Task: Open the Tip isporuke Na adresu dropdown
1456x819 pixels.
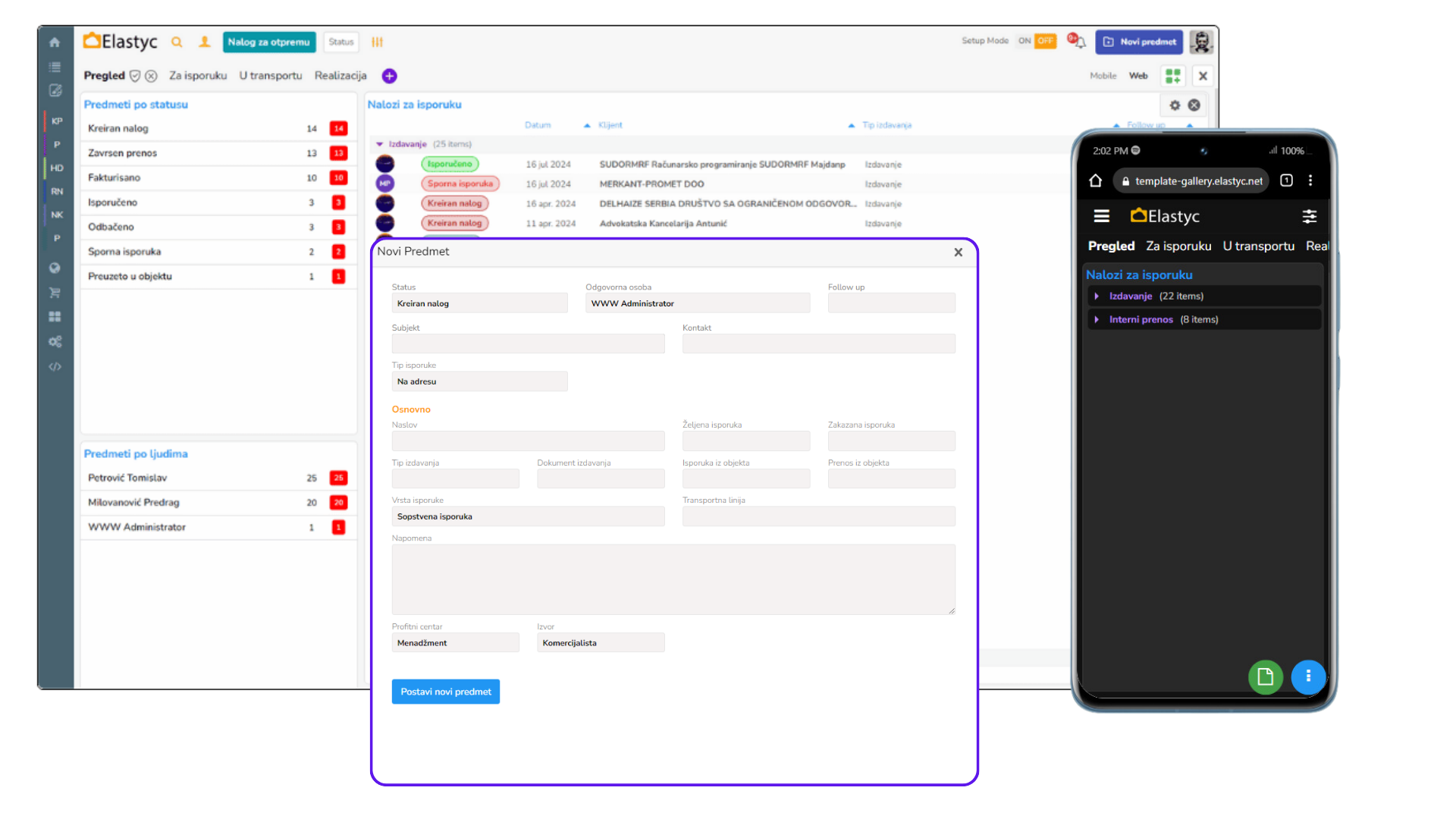Action: coord(479,381)
